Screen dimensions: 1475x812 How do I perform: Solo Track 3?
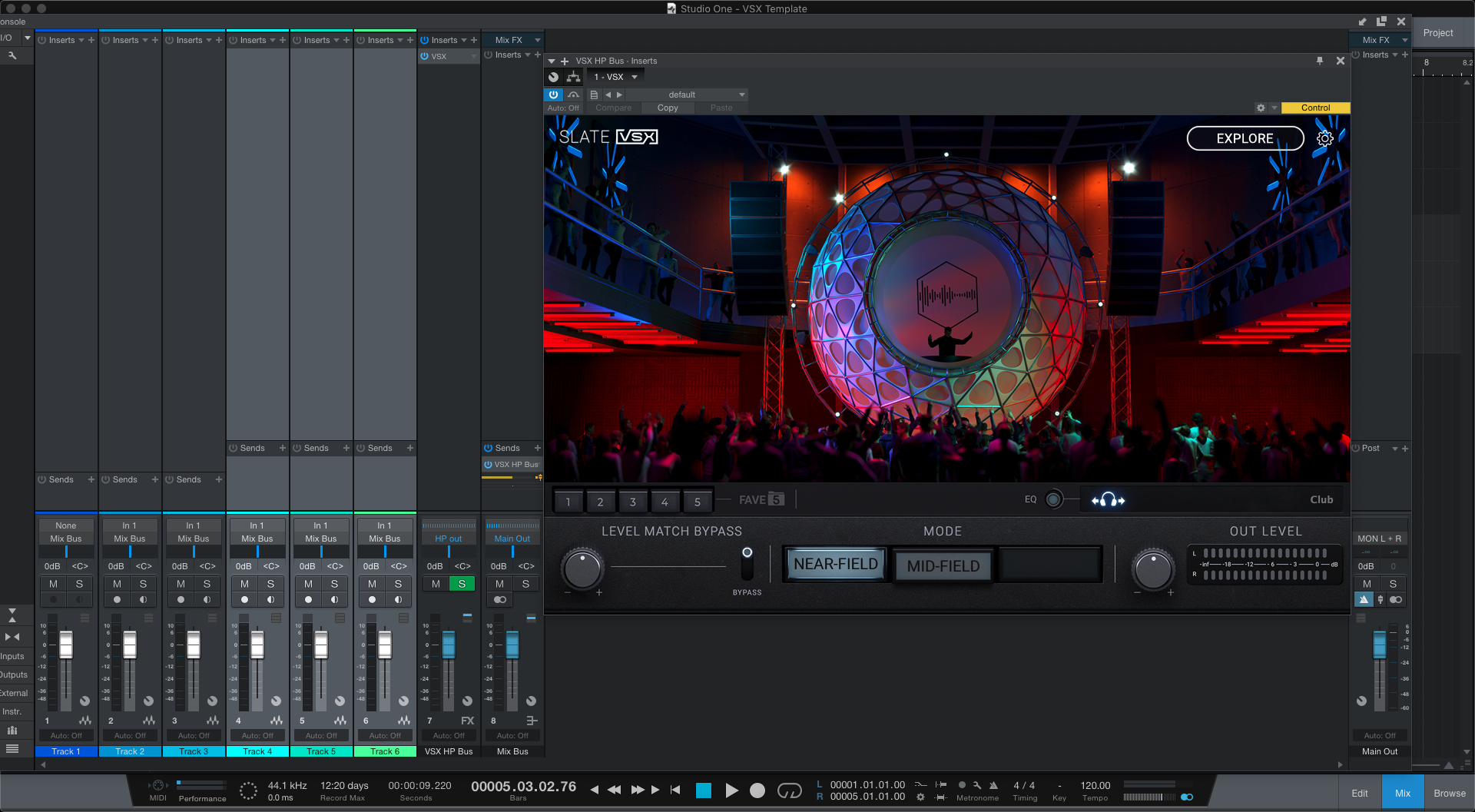[207, 584]
